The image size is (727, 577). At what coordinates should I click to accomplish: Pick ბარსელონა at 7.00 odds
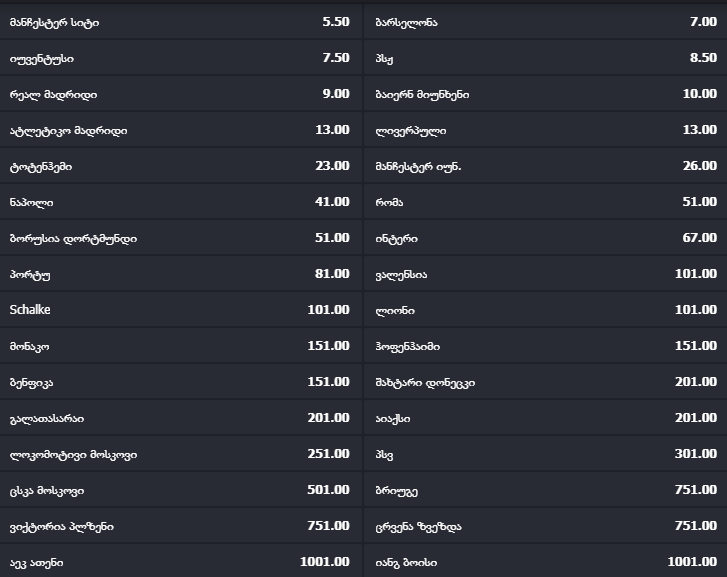pyautogui.click(x=545, y=22)
